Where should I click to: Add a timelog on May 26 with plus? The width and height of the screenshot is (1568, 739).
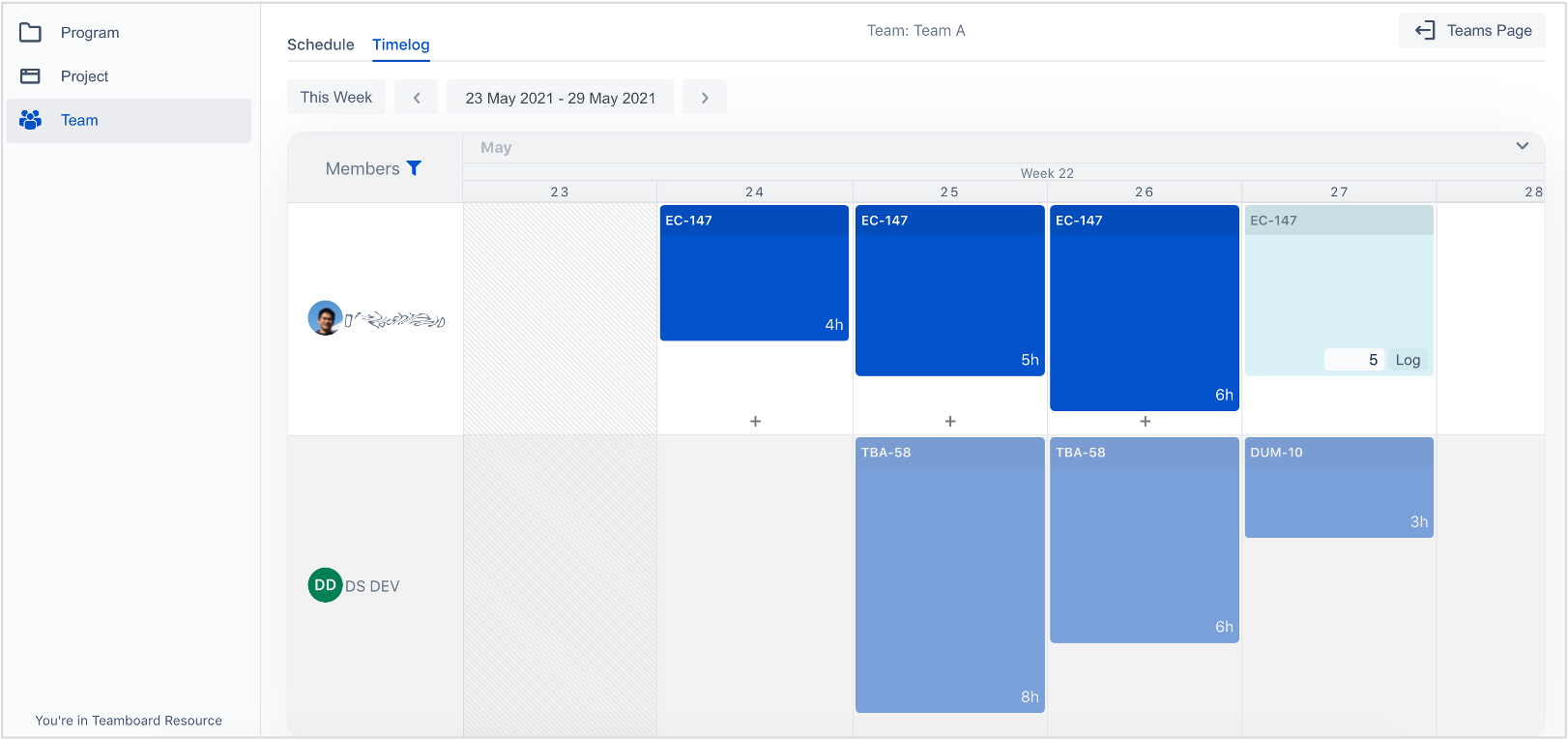click(x=1145, y=421)
